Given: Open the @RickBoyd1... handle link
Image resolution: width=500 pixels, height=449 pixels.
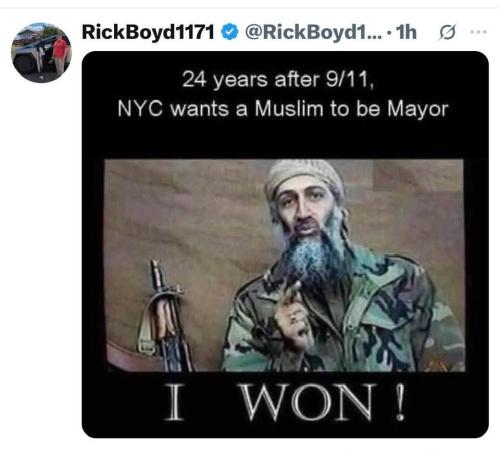Looking at the screenshot, I should pyautogui.click(x=314, y=32).
